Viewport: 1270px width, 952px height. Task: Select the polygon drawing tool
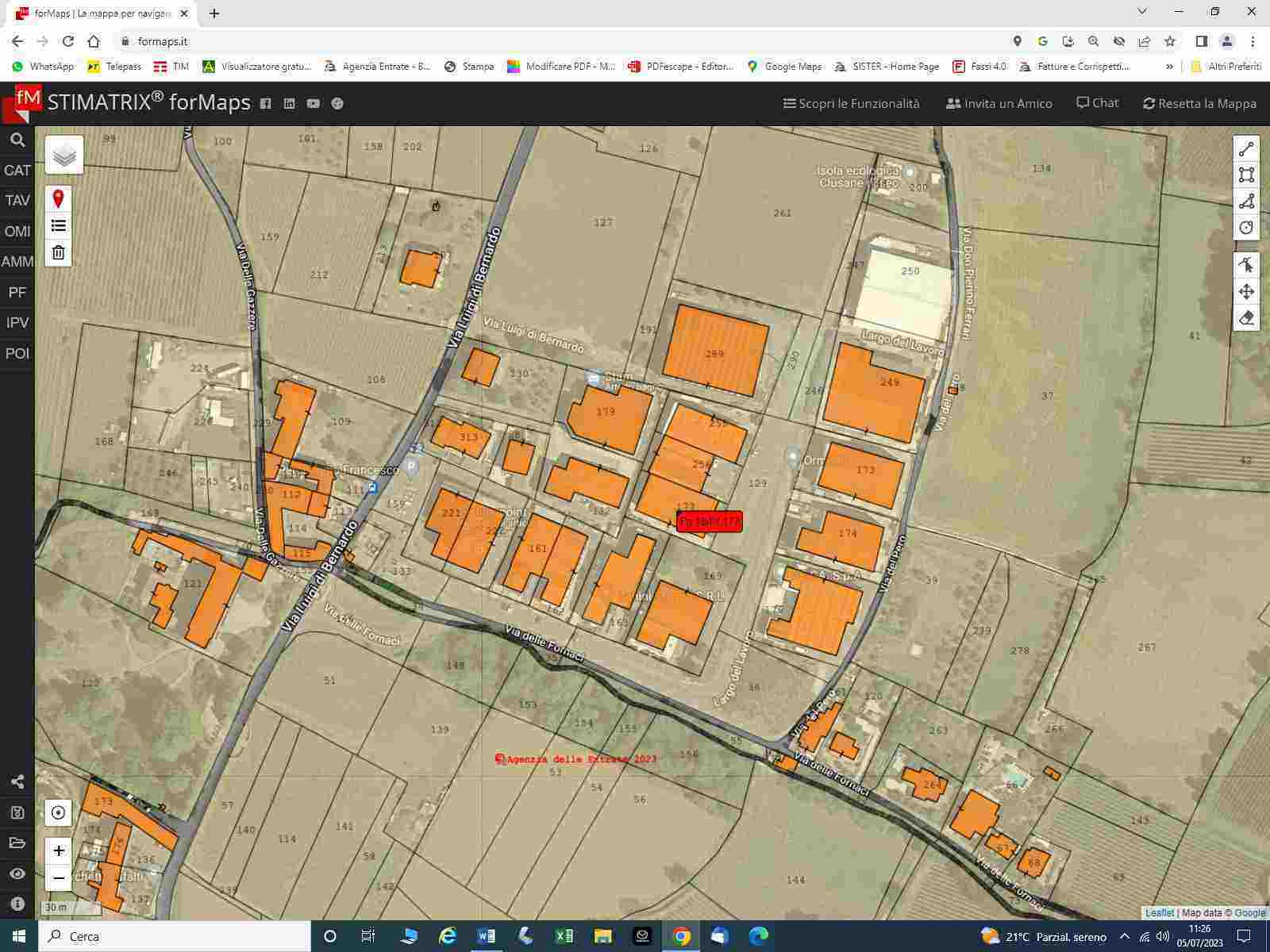tap(1246, 202)
